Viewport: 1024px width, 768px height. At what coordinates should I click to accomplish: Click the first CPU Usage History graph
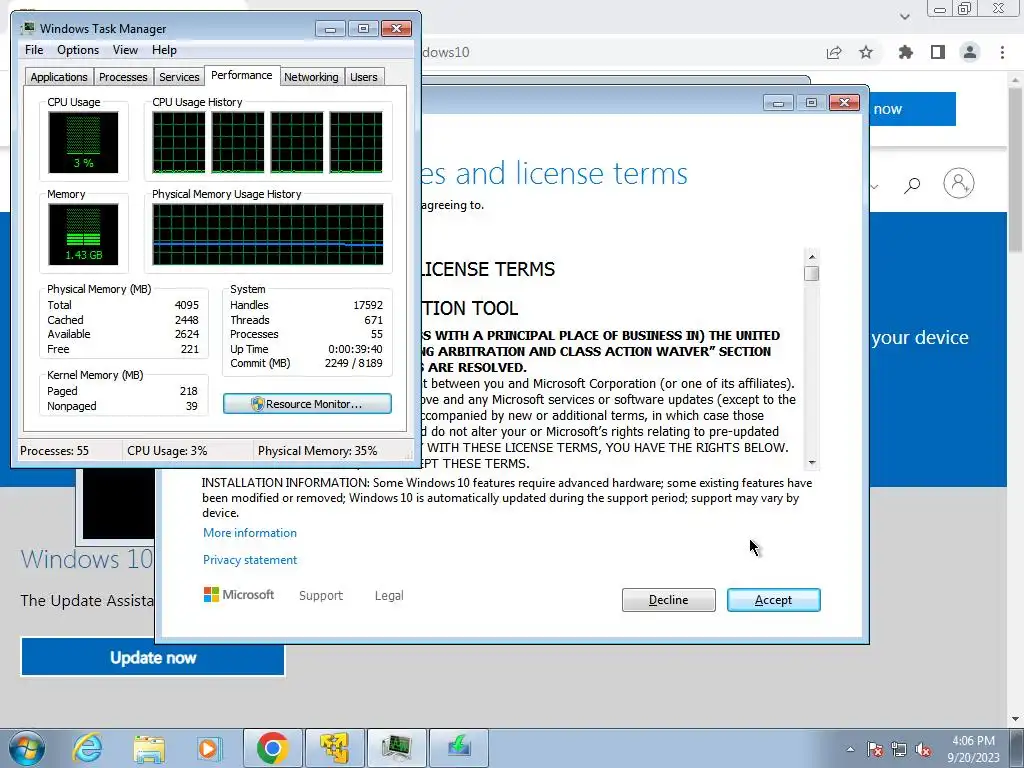point(178,142)
